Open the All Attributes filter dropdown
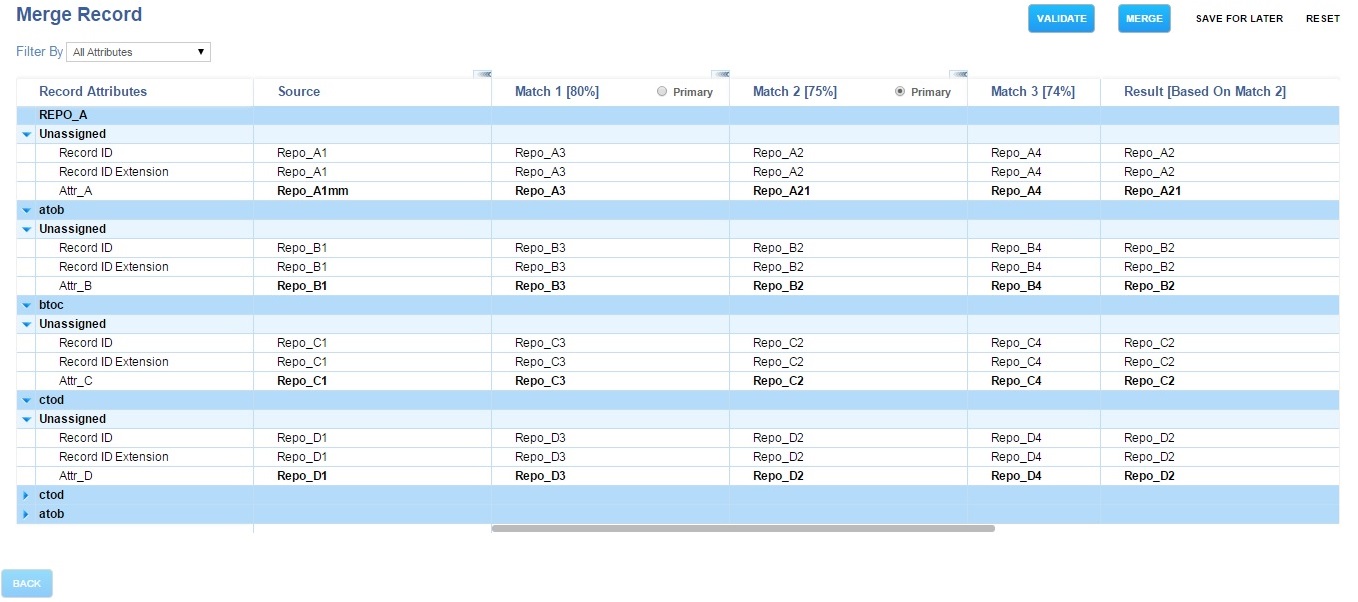 point(138,52)
